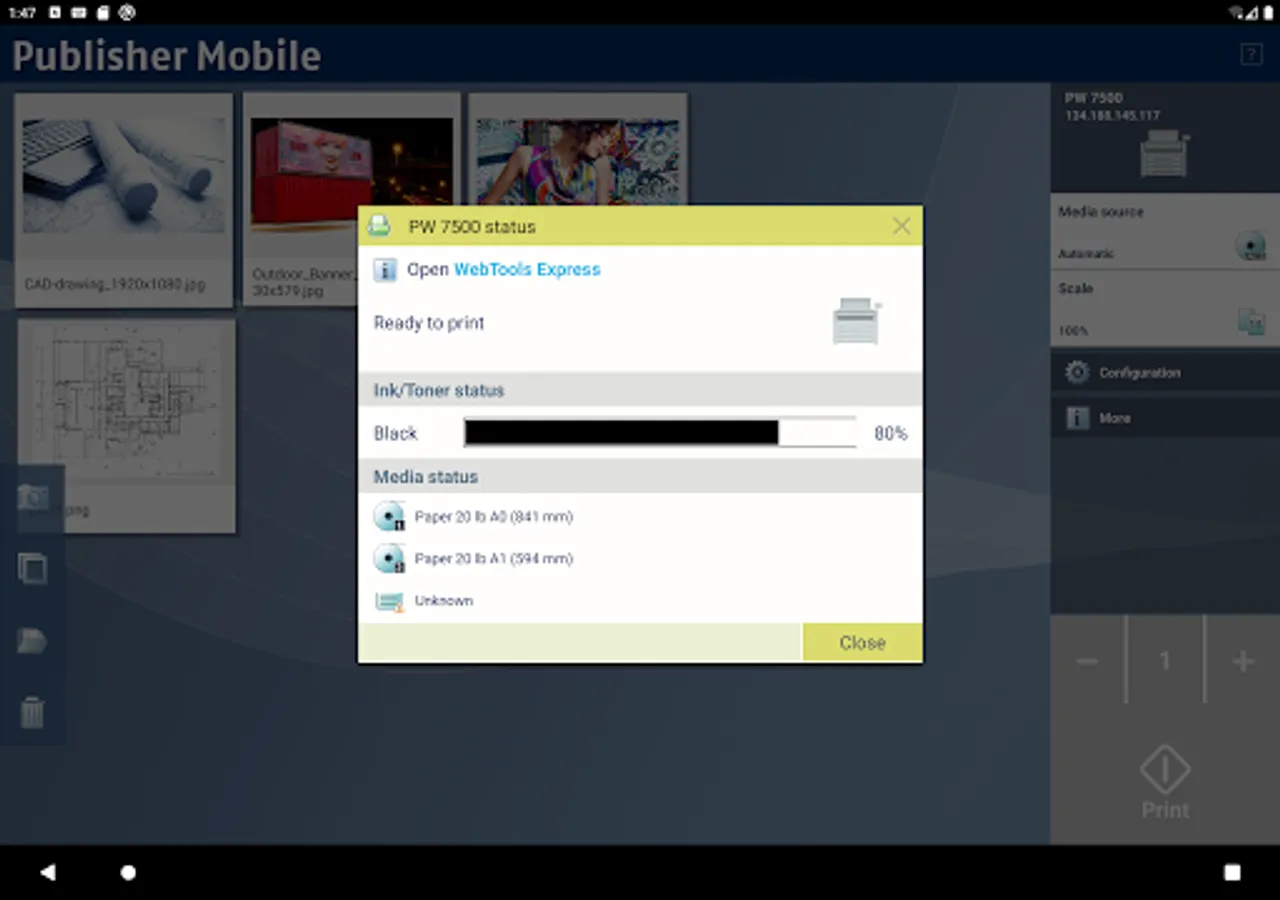
Task: Click the 'Unknown' media text
Action: pos(444,601)
